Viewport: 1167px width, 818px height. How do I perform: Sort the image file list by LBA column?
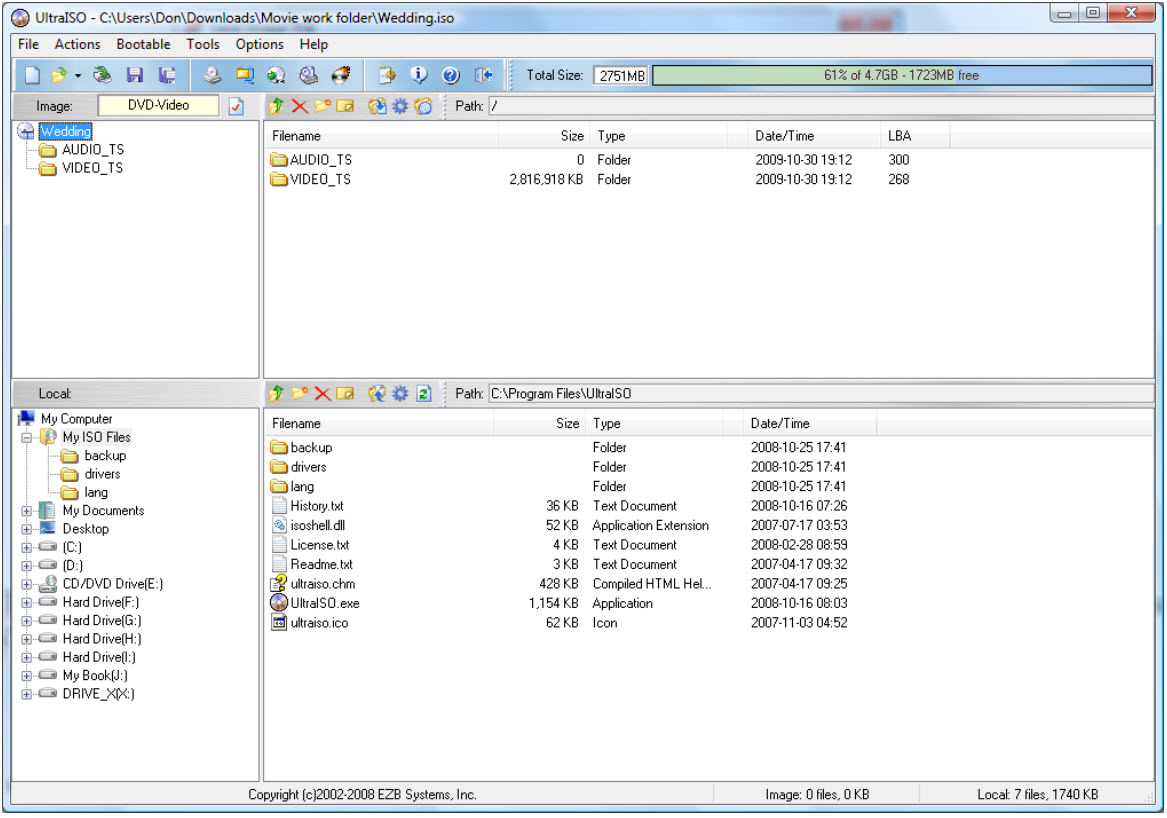coord(915,136)
